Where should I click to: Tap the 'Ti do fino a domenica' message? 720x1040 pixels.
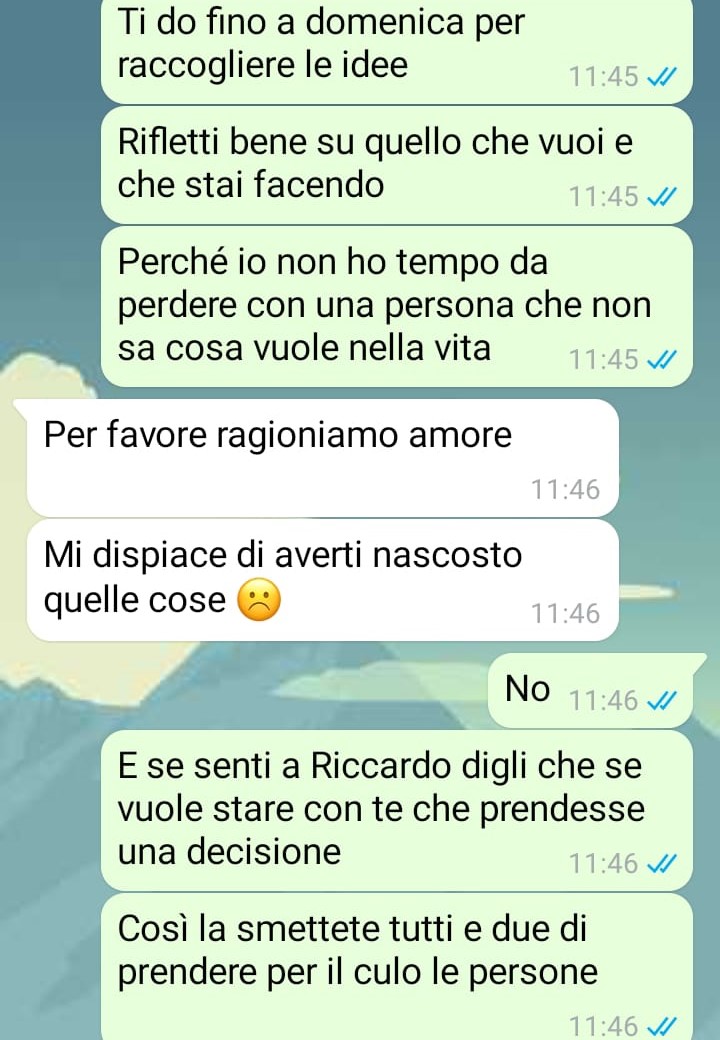click(x=396, y=51)
